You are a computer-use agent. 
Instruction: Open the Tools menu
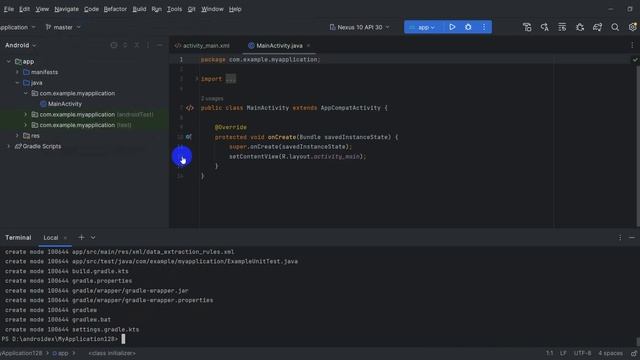pos(174,9)
